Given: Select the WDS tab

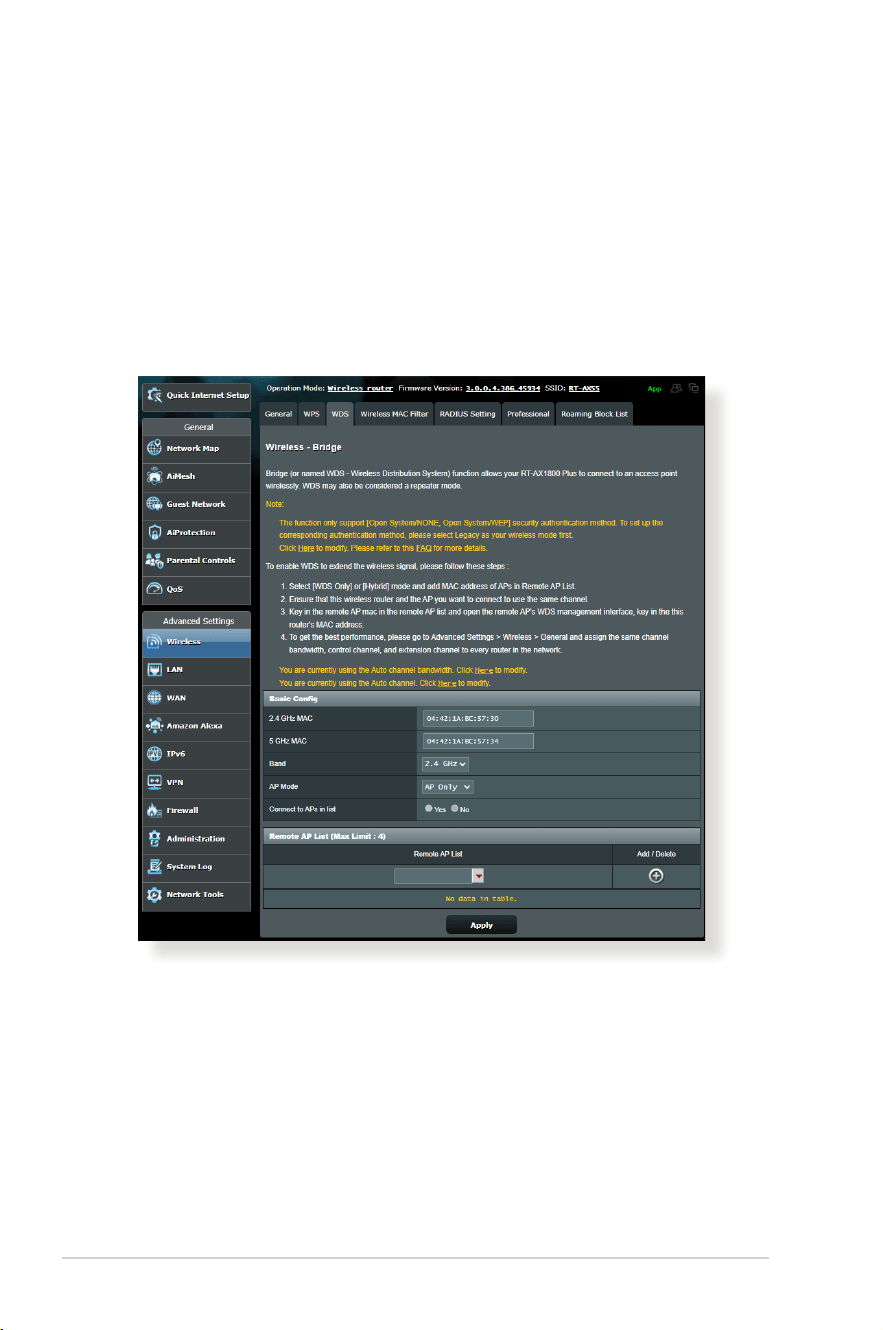Looking at the screenshot, I should (340, 414).
